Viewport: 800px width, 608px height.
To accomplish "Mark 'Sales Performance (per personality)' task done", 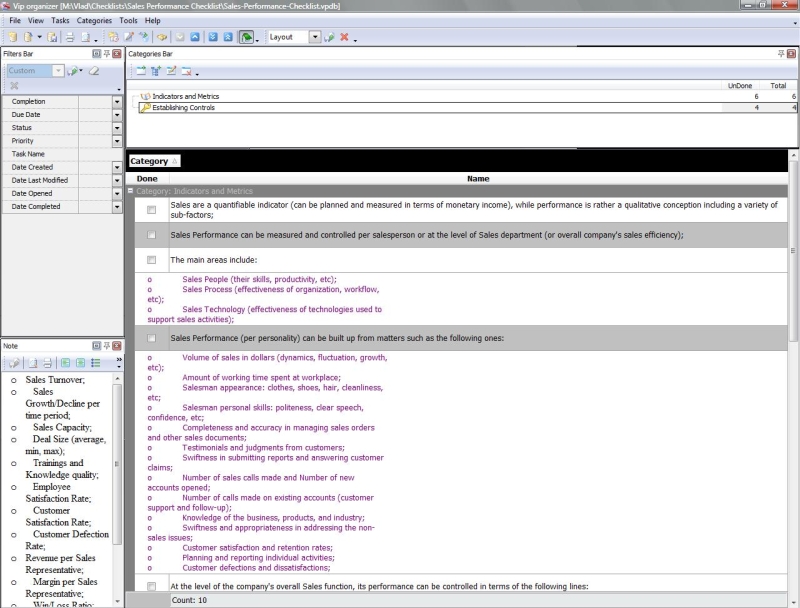I will pyautogui.click(x=151, y=338).
